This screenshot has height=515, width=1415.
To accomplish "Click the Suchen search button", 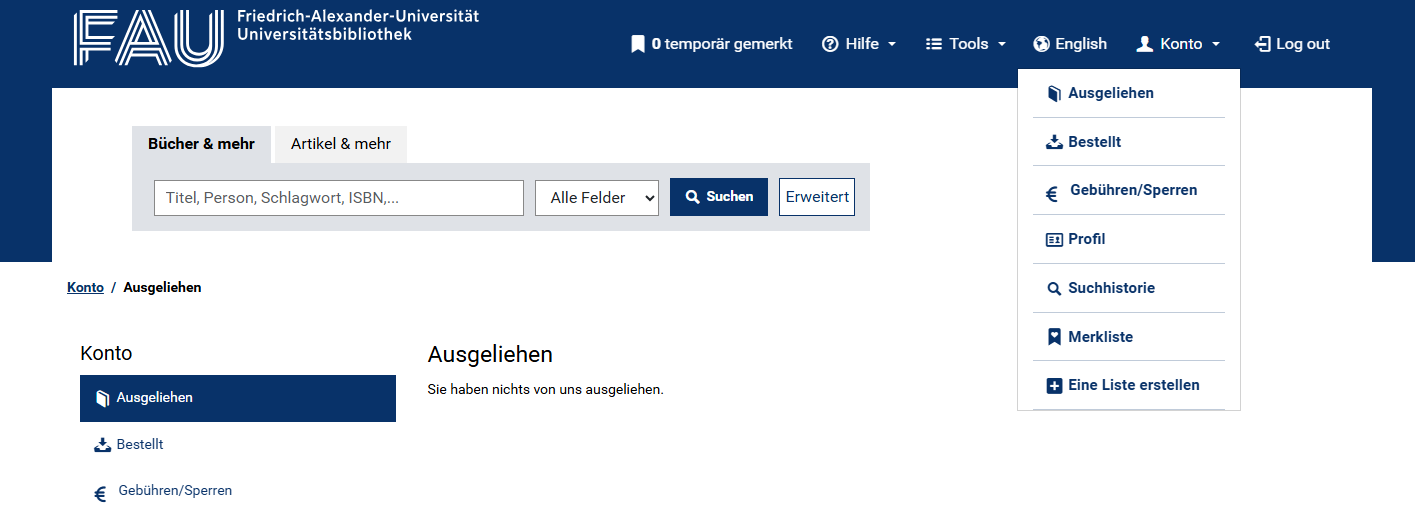I will click(719, 197).
